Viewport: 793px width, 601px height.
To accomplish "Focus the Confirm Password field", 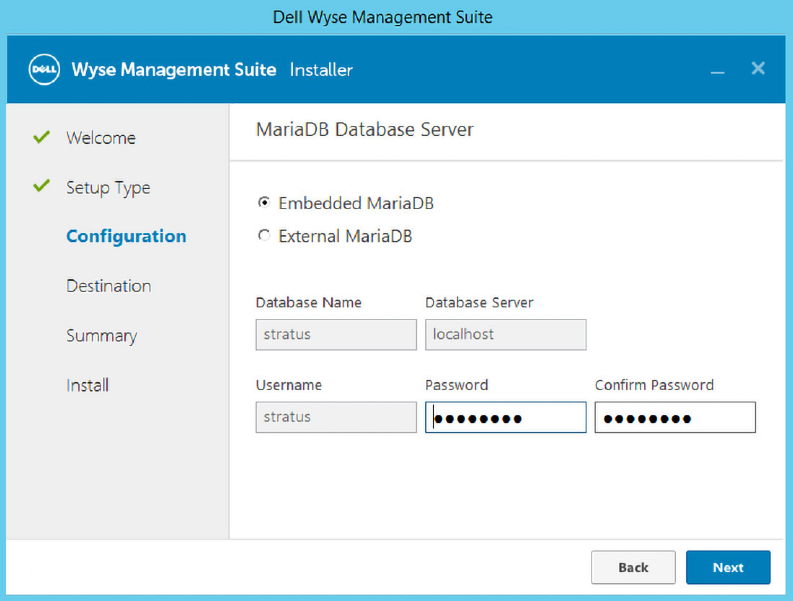I will [675, 417].
